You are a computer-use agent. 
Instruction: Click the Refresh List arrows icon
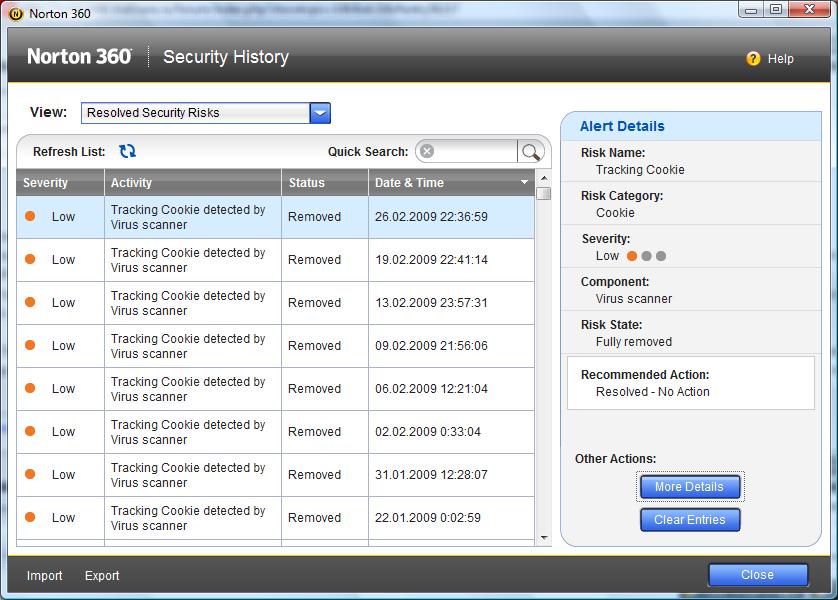[x=127, y=151]
